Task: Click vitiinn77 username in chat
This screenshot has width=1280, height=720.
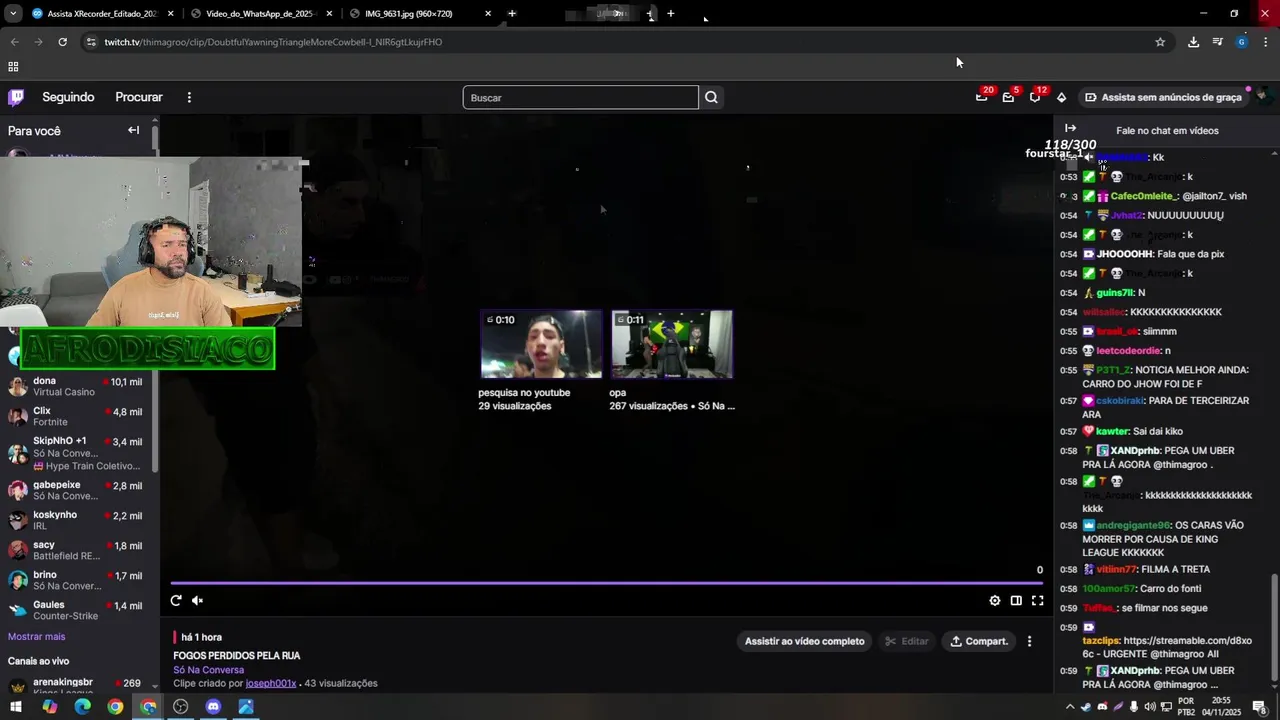Action: [x=1117, y=569]
